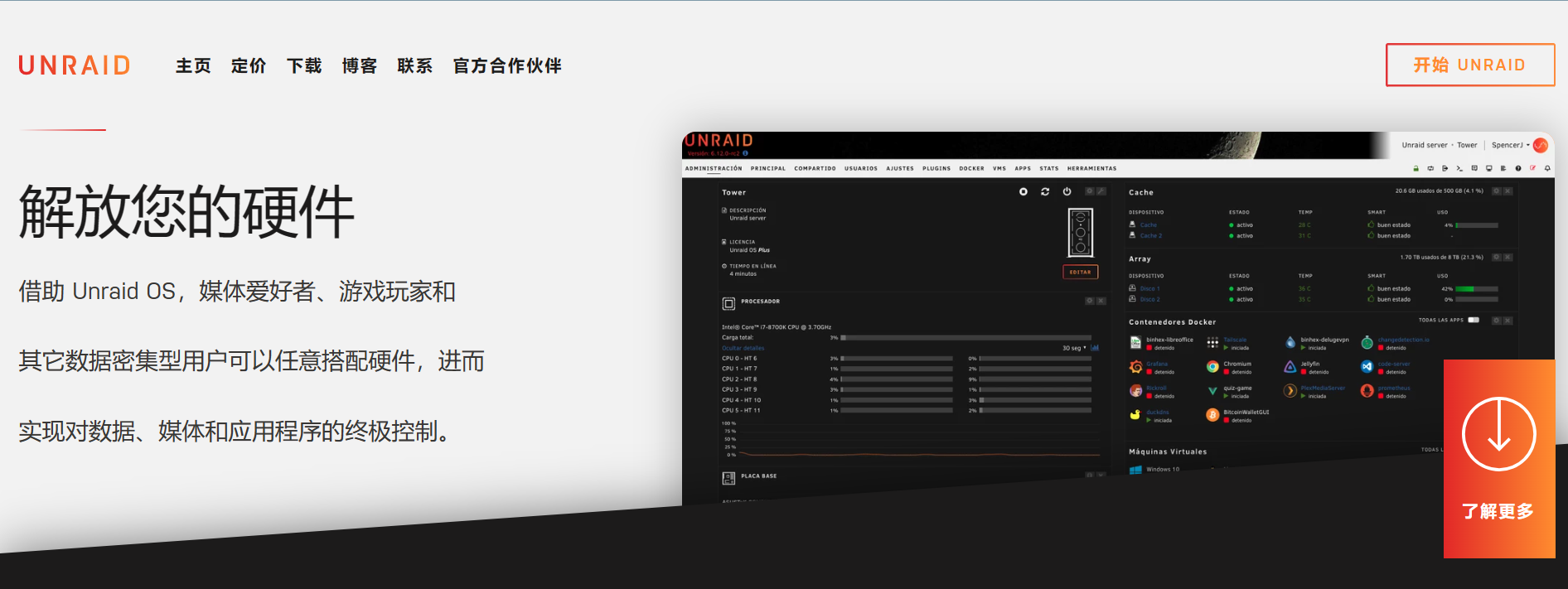
Task: Click the power icon in Tower panel
Action: tap(1067, 191)
